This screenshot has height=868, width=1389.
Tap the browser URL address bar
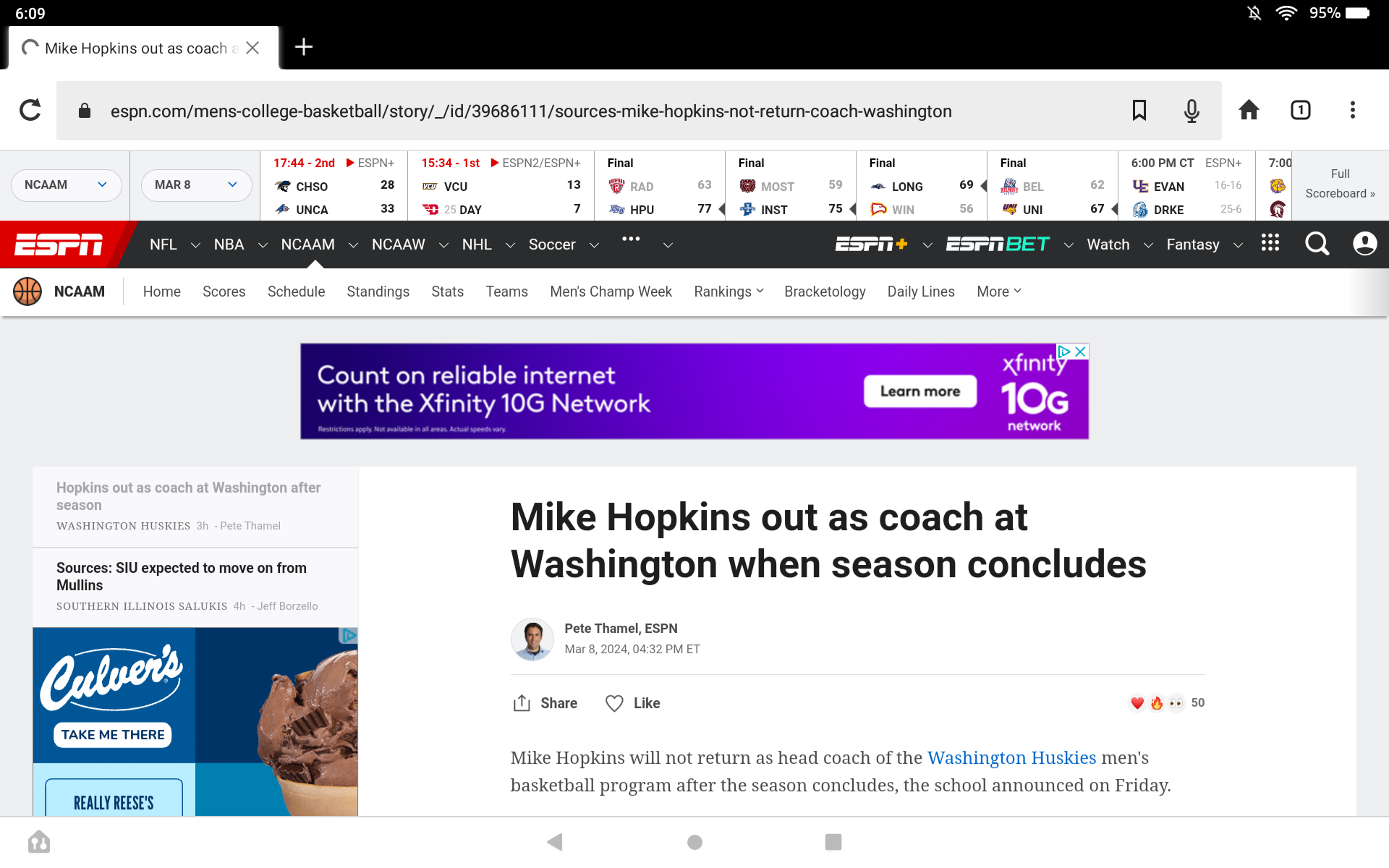639,111
